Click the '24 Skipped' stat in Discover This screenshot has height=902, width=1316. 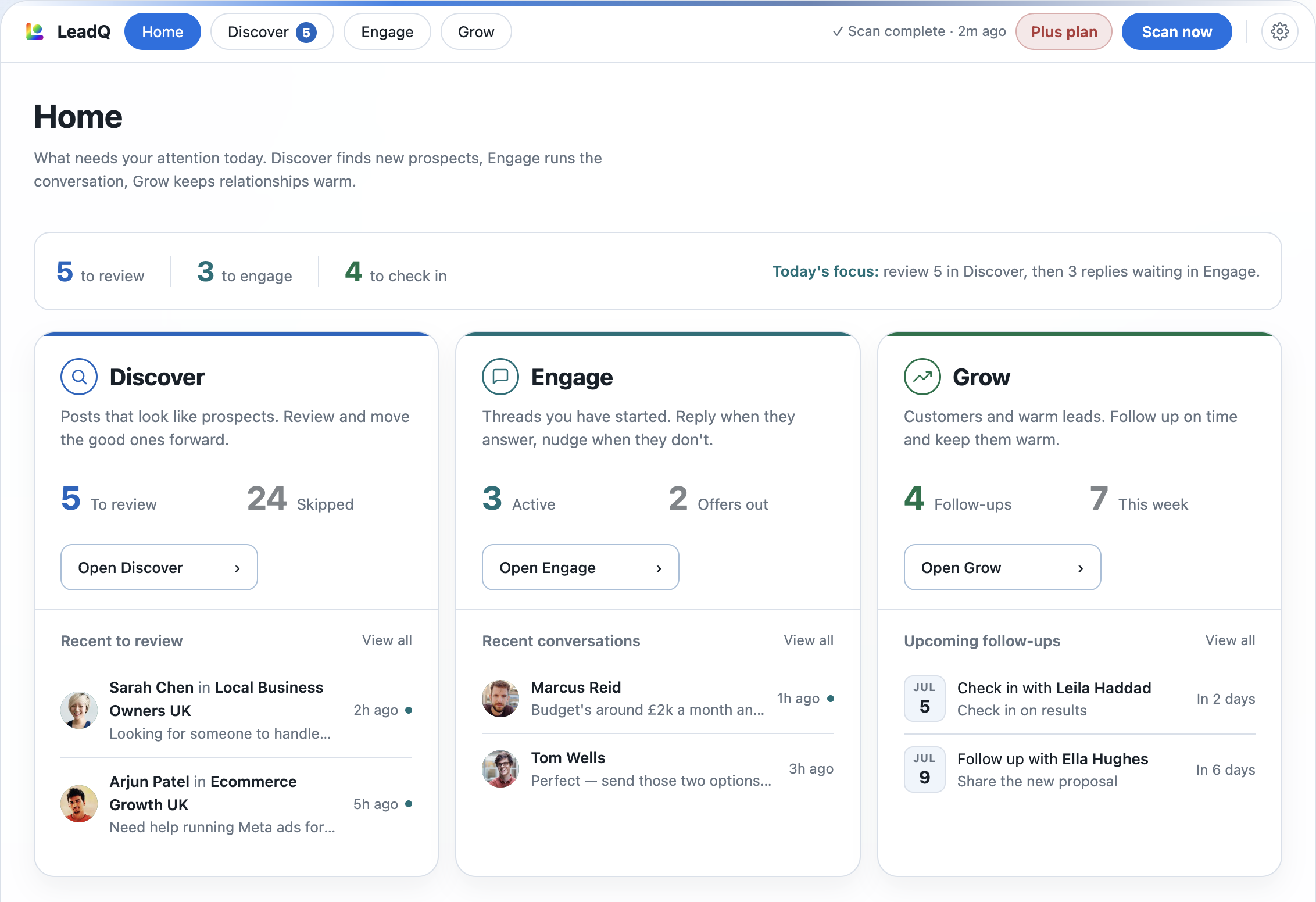[x=300, y=499]
